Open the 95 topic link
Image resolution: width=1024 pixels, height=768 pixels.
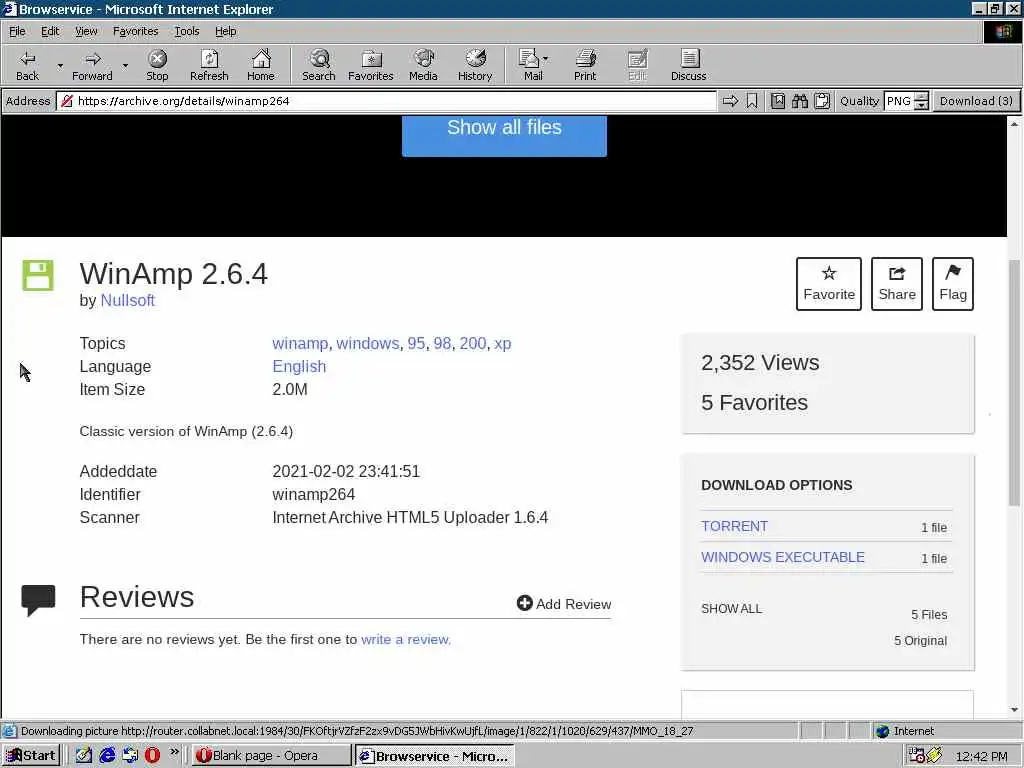(x=416, y=344)
